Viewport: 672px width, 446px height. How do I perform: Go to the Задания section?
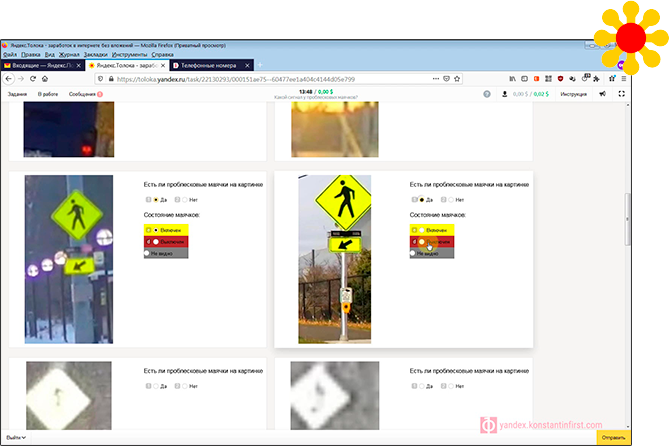pyautogui.click(x=17, y=94)
